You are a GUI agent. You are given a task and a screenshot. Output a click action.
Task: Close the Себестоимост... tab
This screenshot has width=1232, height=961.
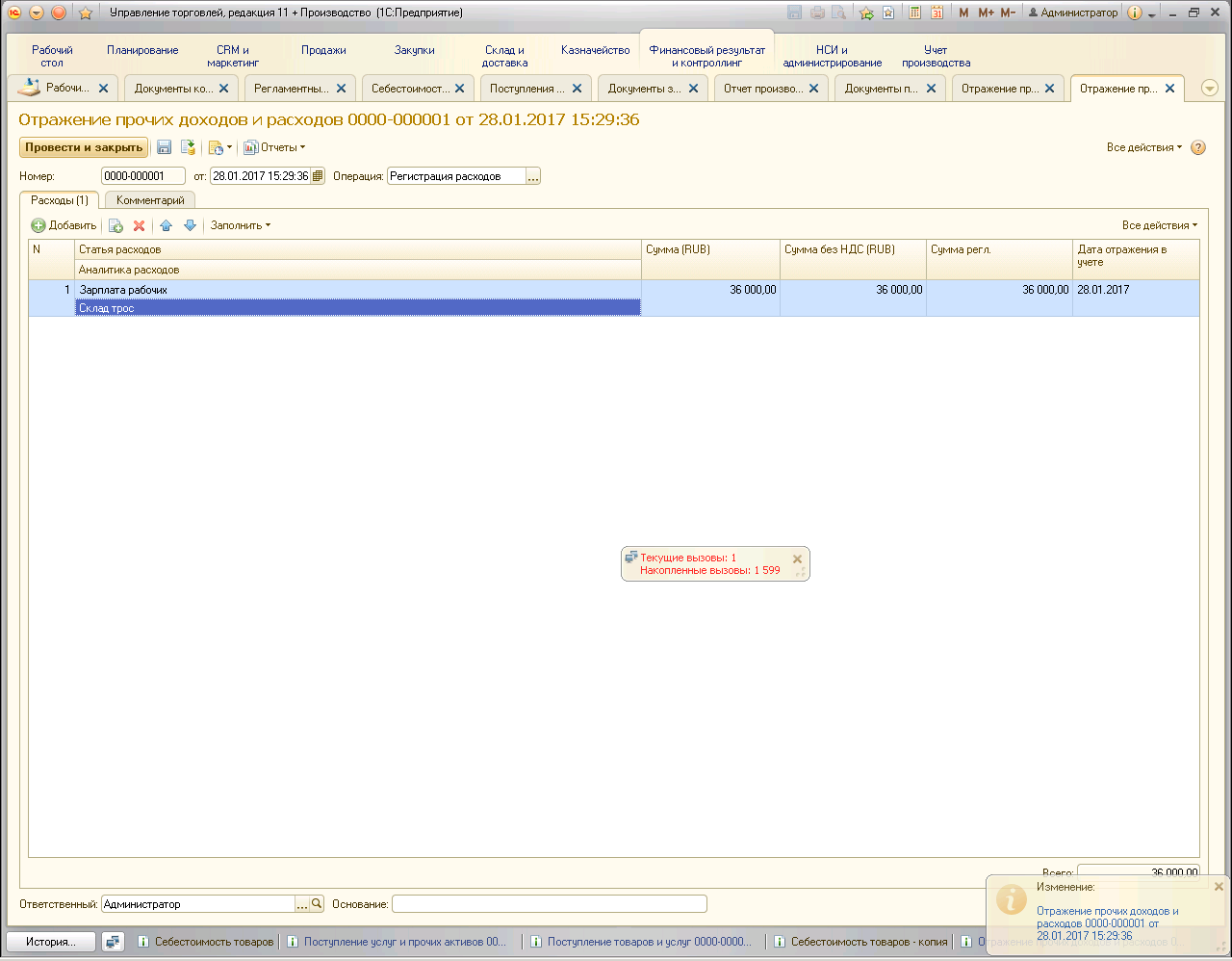pos(460,89)
